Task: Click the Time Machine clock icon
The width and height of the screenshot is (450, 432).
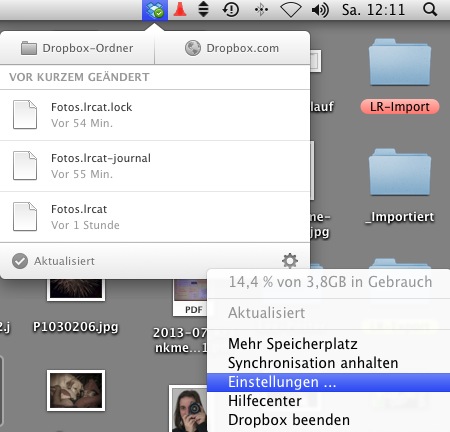Action: tap(231, 10)
